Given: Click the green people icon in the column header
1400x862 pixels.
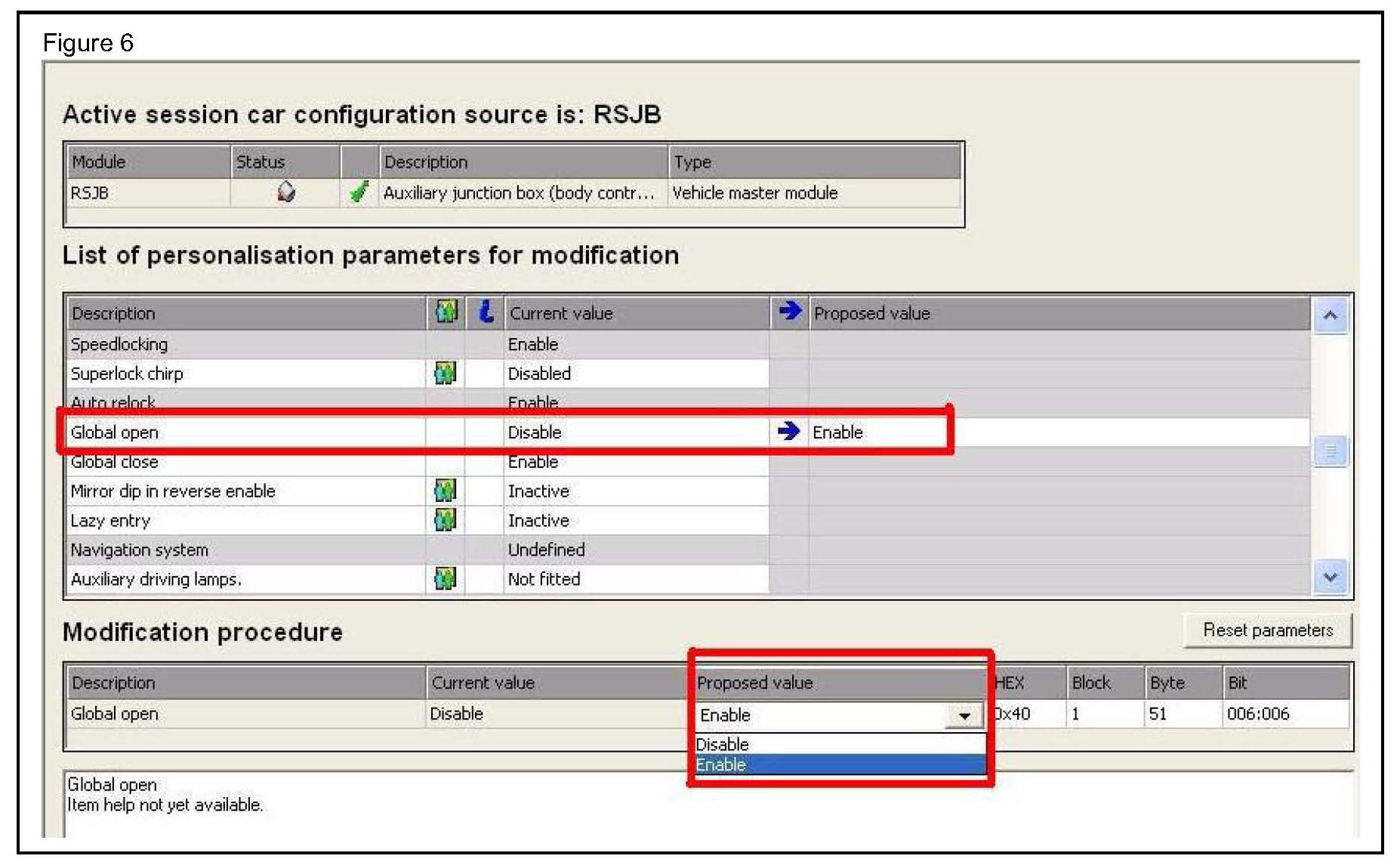Looking at the screenshot, I should click(446, 312).
